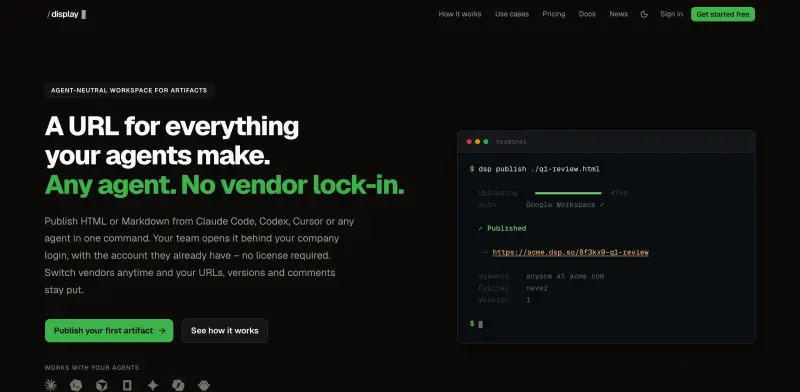Click the green upload progress bar
Image resolution: width=800 pixels, height=392 pixels.
568,193
